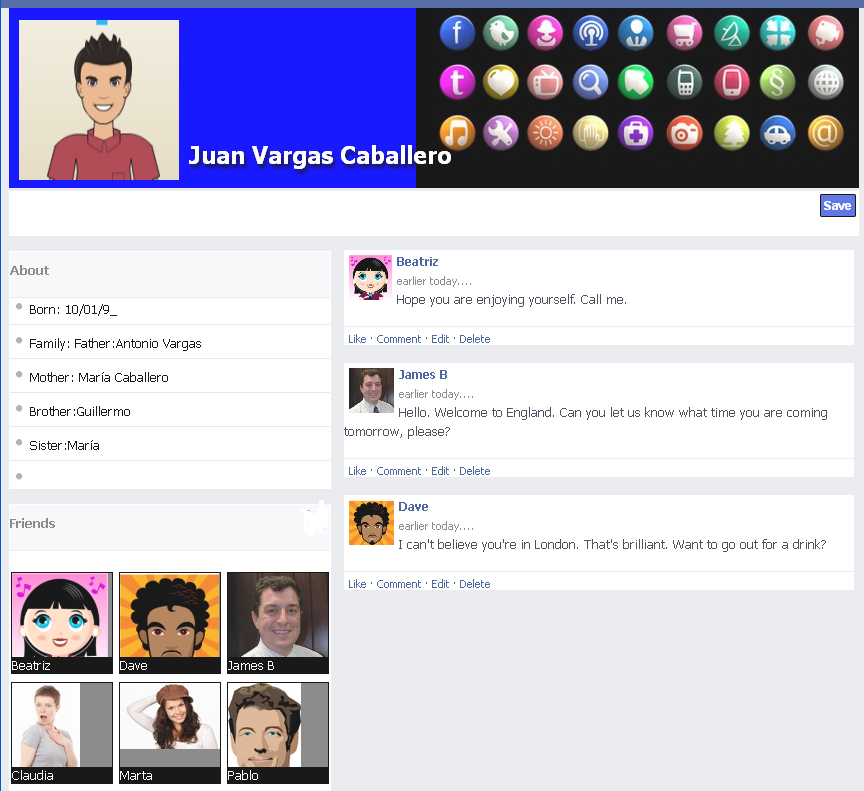Open Dave's profile from his post name
864x791 pixels.
coord(413,506)
